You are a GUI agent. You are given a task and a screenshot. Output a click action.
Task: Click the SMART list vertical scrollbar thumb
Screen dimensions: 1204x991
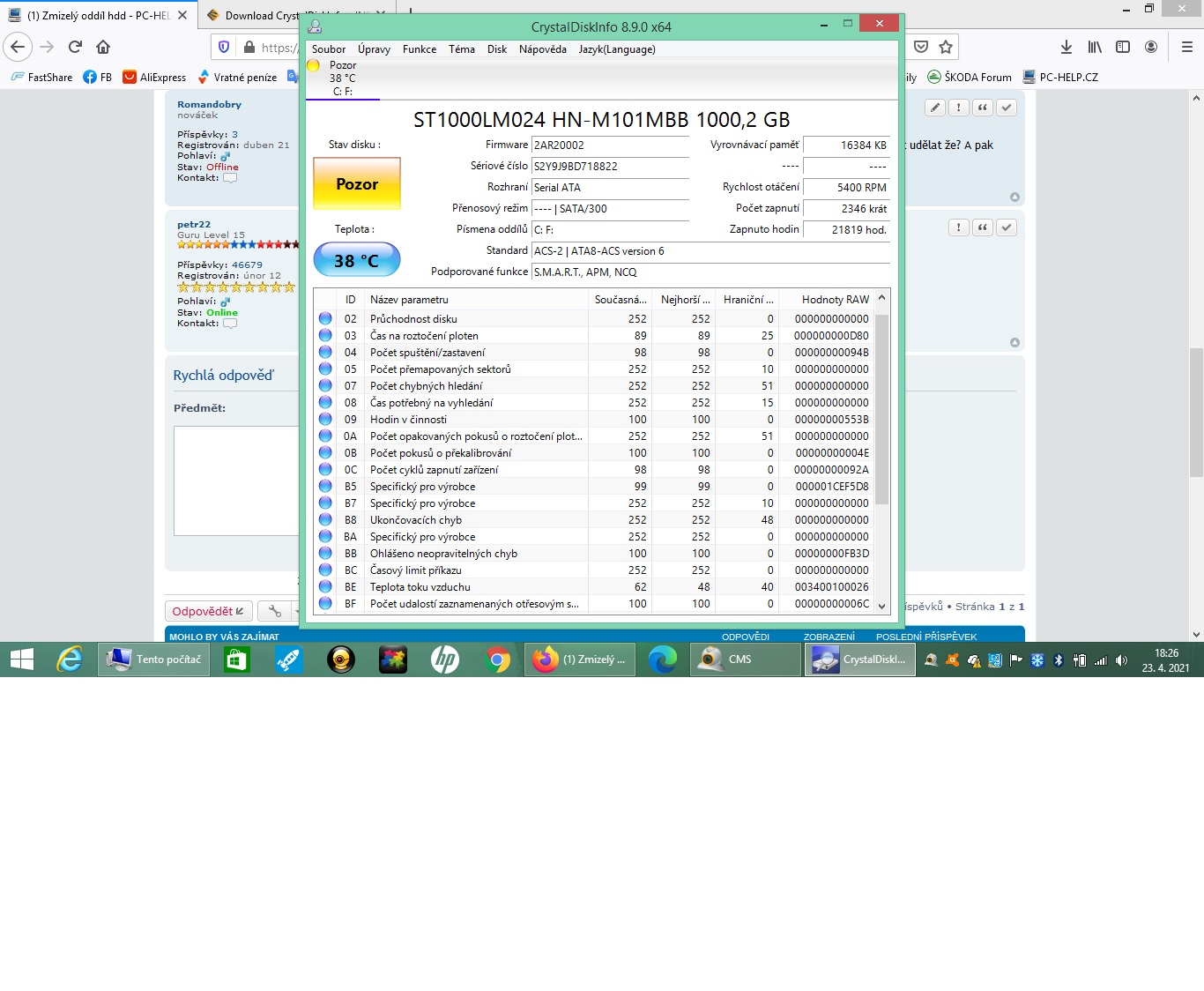click(881, 410)
